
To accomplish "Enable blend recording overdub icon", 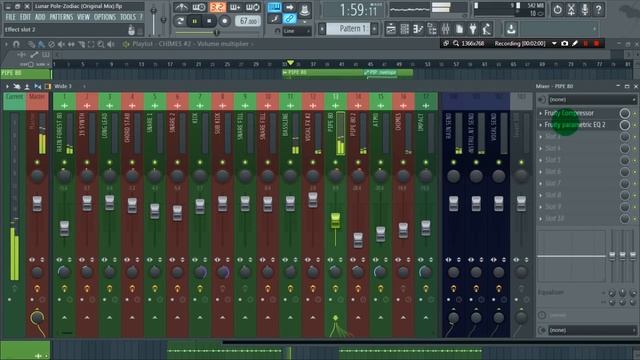I will [x=235, y=7].
